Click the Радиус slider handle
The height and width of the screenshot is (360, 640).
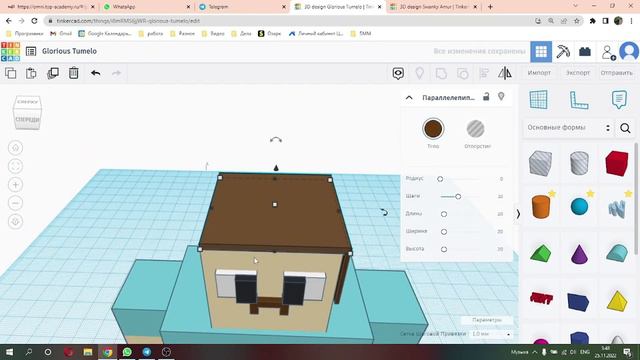pos(440,179)
